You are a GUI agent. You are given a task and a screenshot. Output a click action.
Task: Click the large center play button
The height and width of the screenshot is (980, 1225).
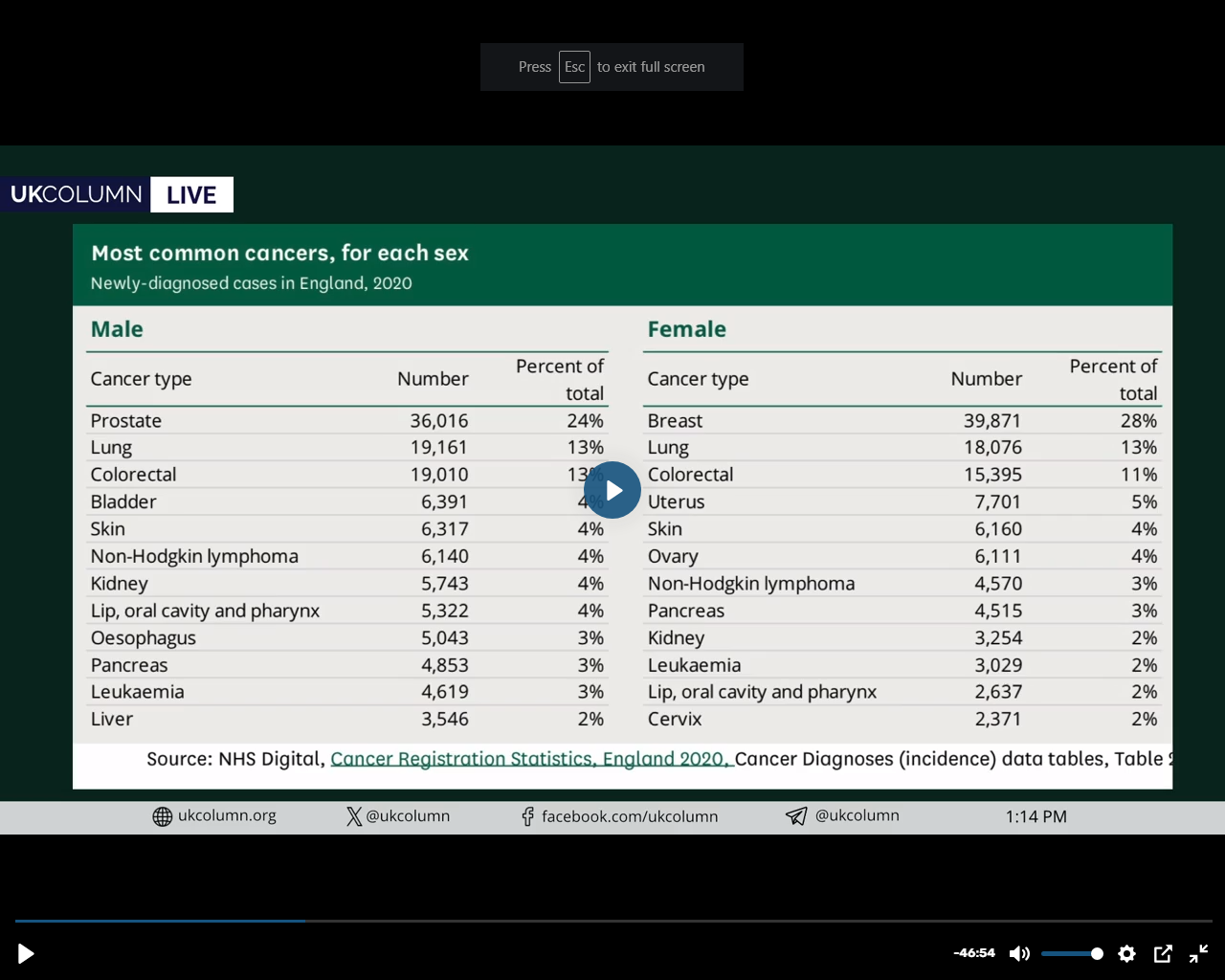[x=612, y=490]
